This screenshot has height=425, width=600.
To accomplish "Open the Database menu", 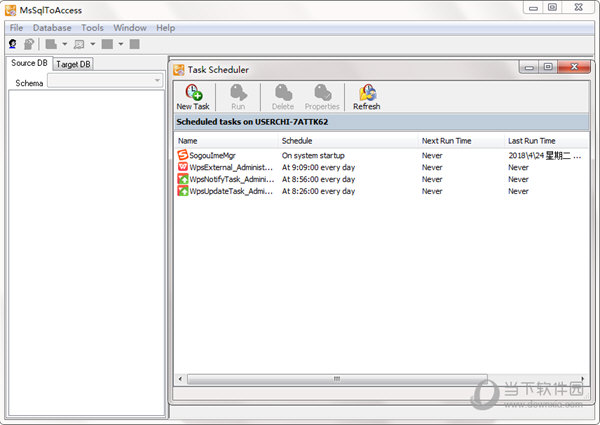I will pos(52,28).
